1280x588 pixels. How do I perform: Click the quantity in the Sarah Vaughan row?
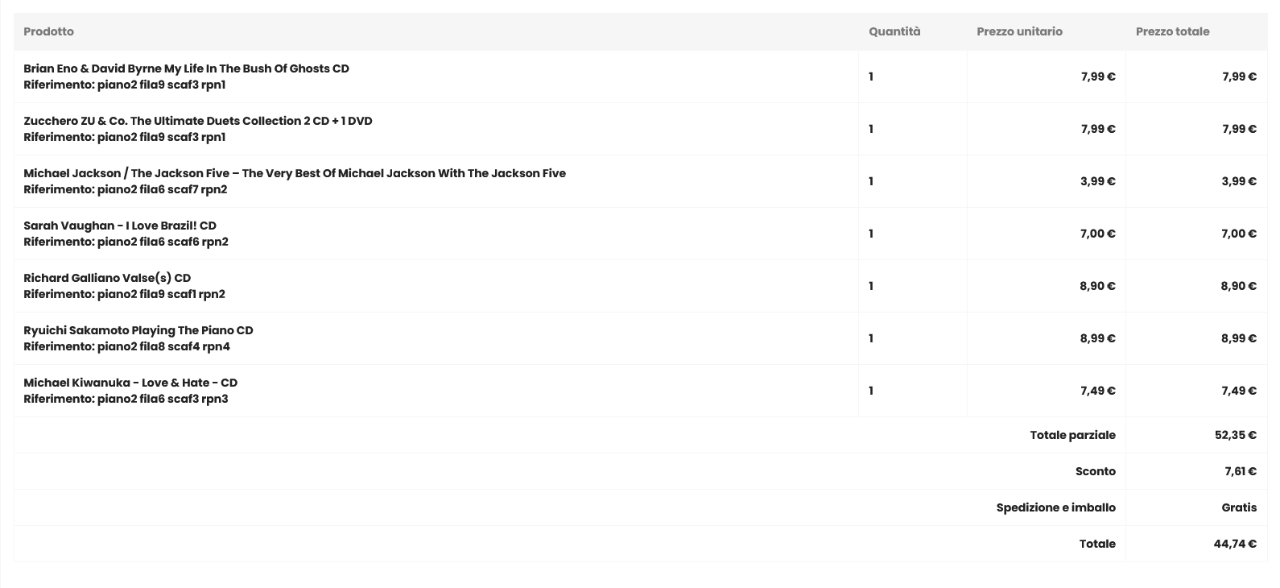tap(871, 234)
